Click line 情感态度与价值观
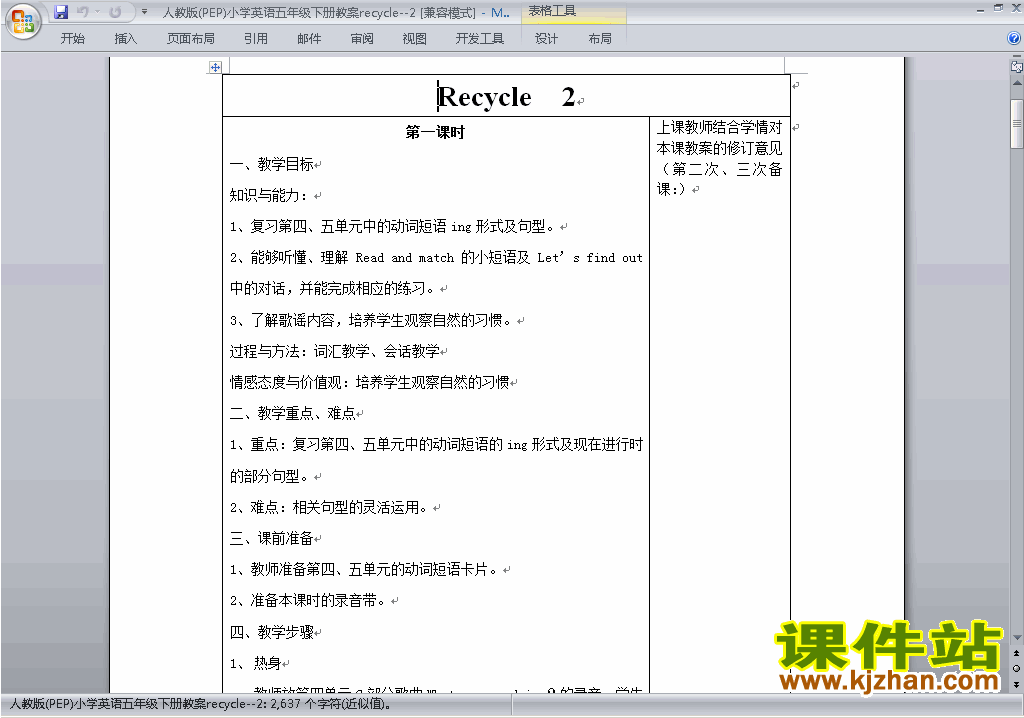This screenshot has width=1024, height=718. (x=369, y=382)
